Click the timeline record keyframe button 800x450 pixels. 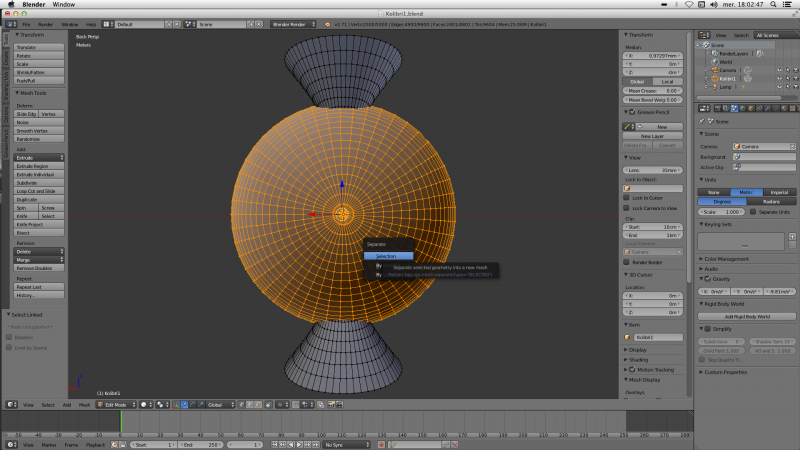point(381,445)
